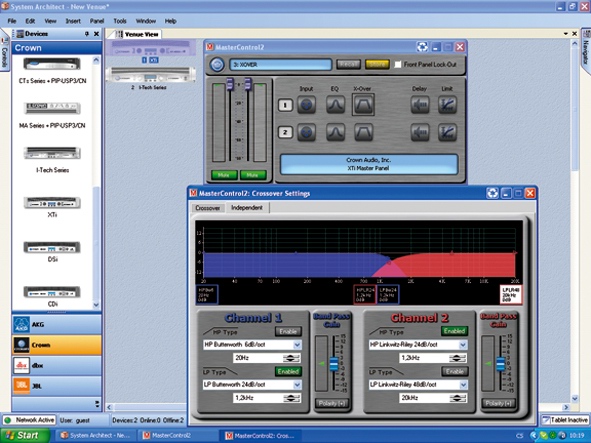
Task: Open Channel 1 HP Butterworth 6dB/oct dropdown
Action: (x=297, y=345)
